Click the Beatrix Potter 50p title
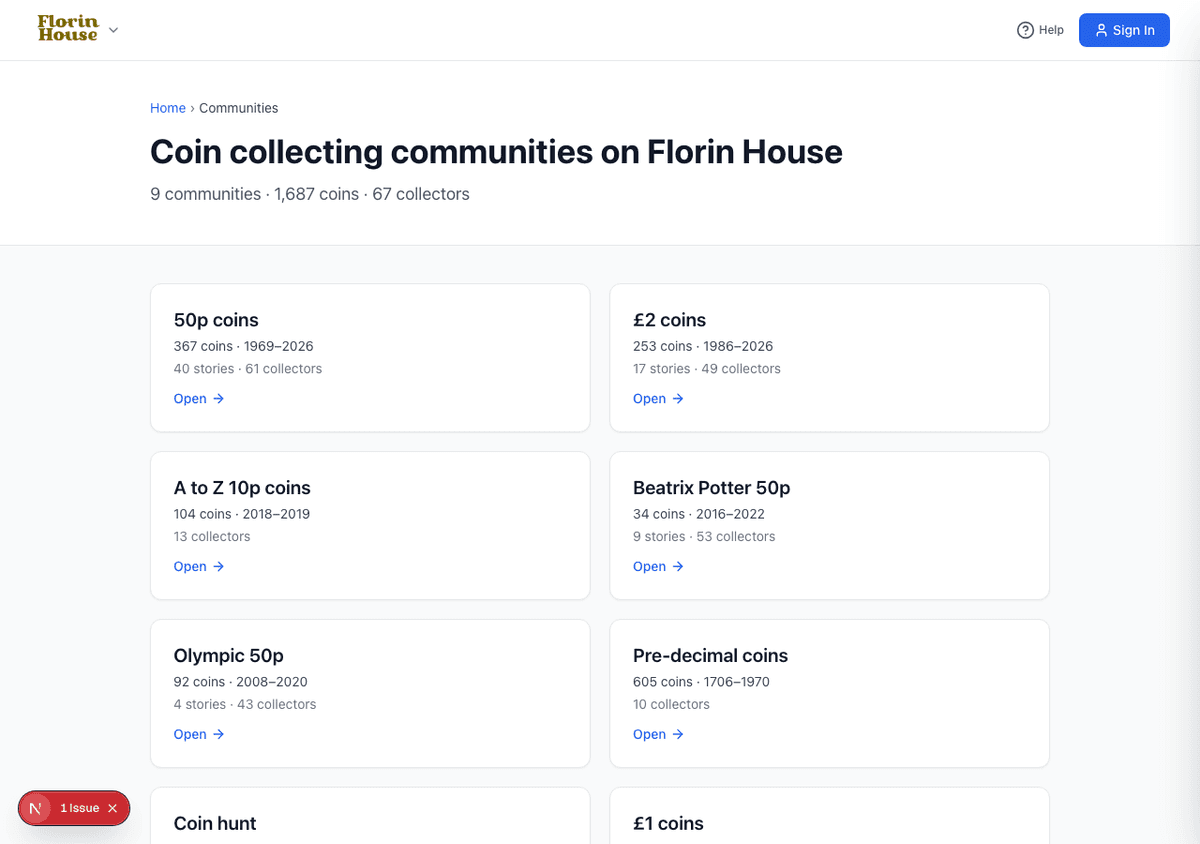Image resolution: width=1200 pixels, height=844 pixels. 712,488
